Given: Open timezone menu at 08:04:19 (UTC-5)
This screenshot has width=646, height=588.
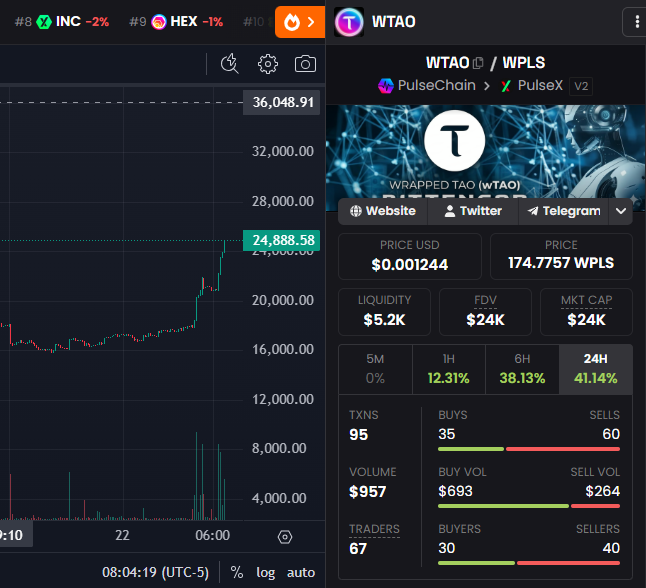Looking at the screenshot, I should [x=155, y=572].
